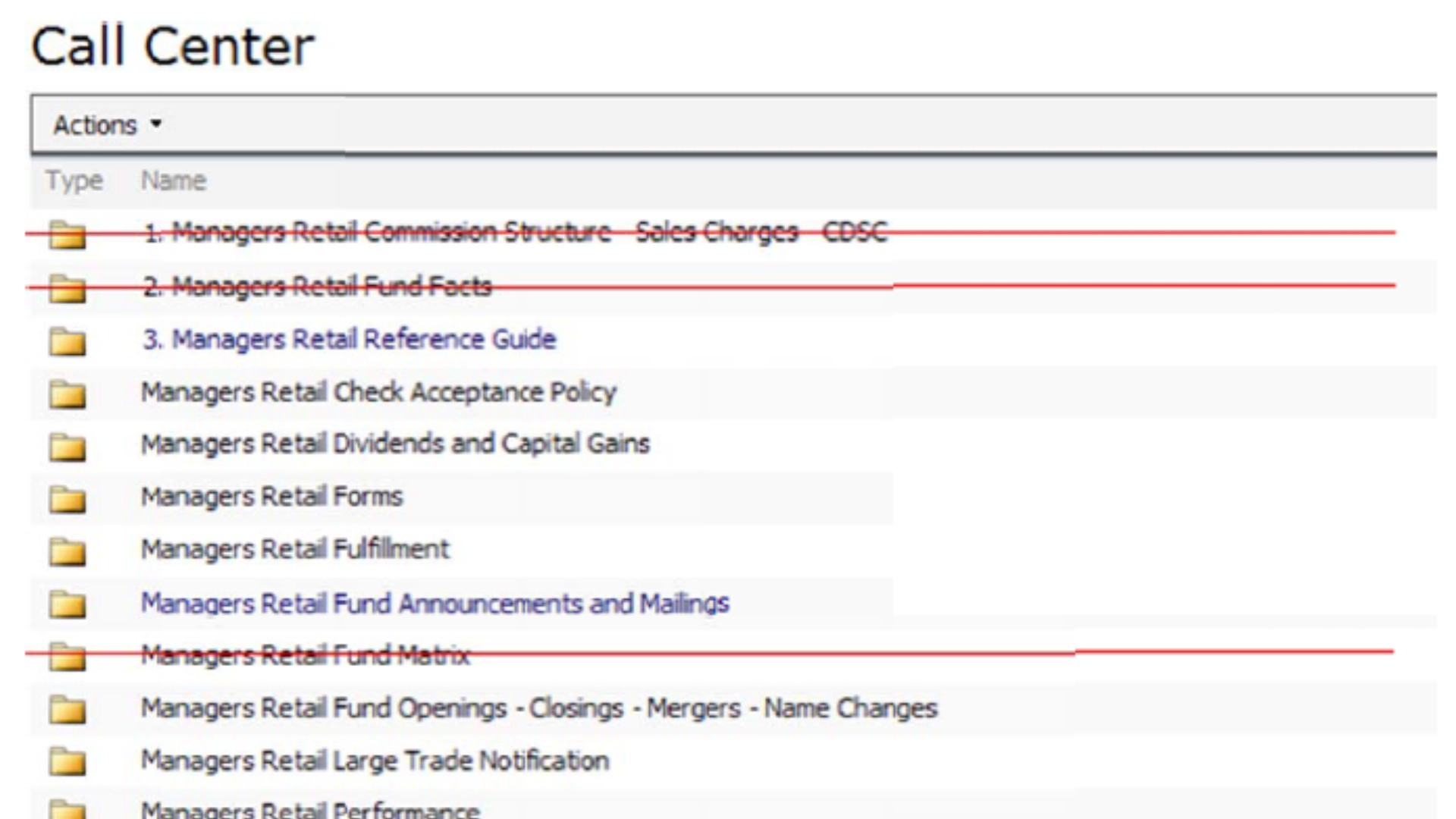Viewport: 1456px width, 819px height.
Task: Click folder icon for Large Trade Notification
Action: tap(67, 761)
